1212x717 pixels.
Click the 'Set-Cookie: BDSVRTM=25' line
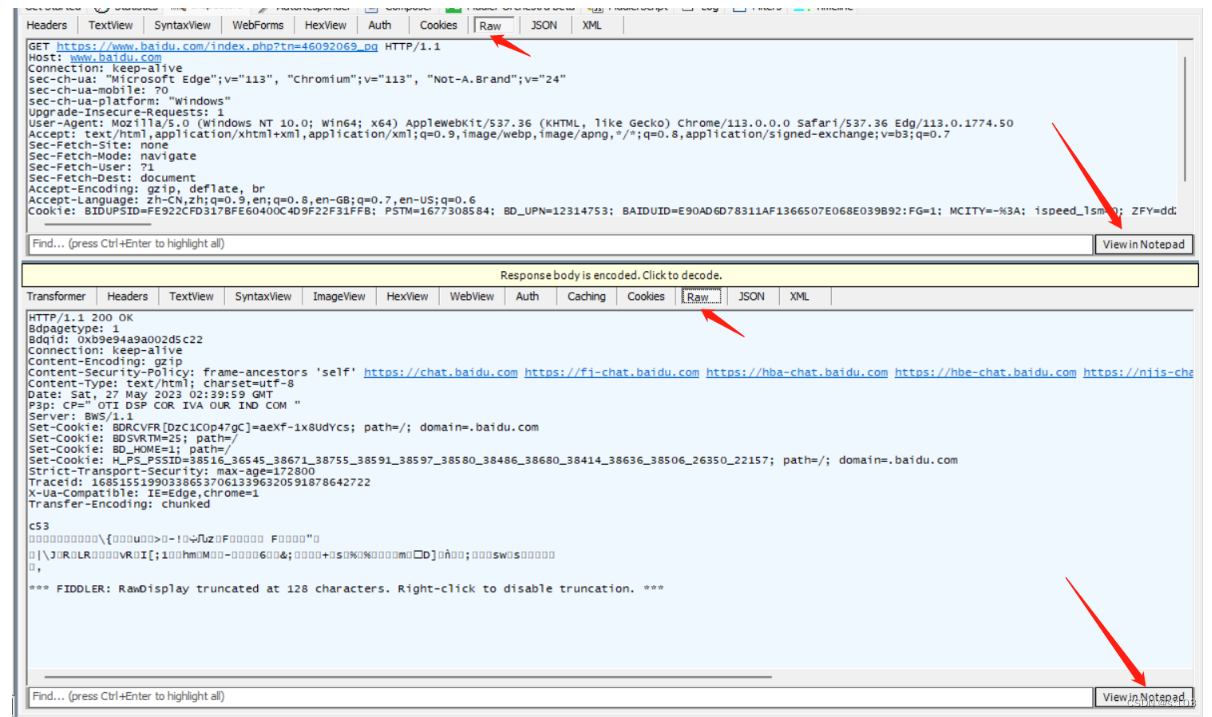(x=133, y=438)
